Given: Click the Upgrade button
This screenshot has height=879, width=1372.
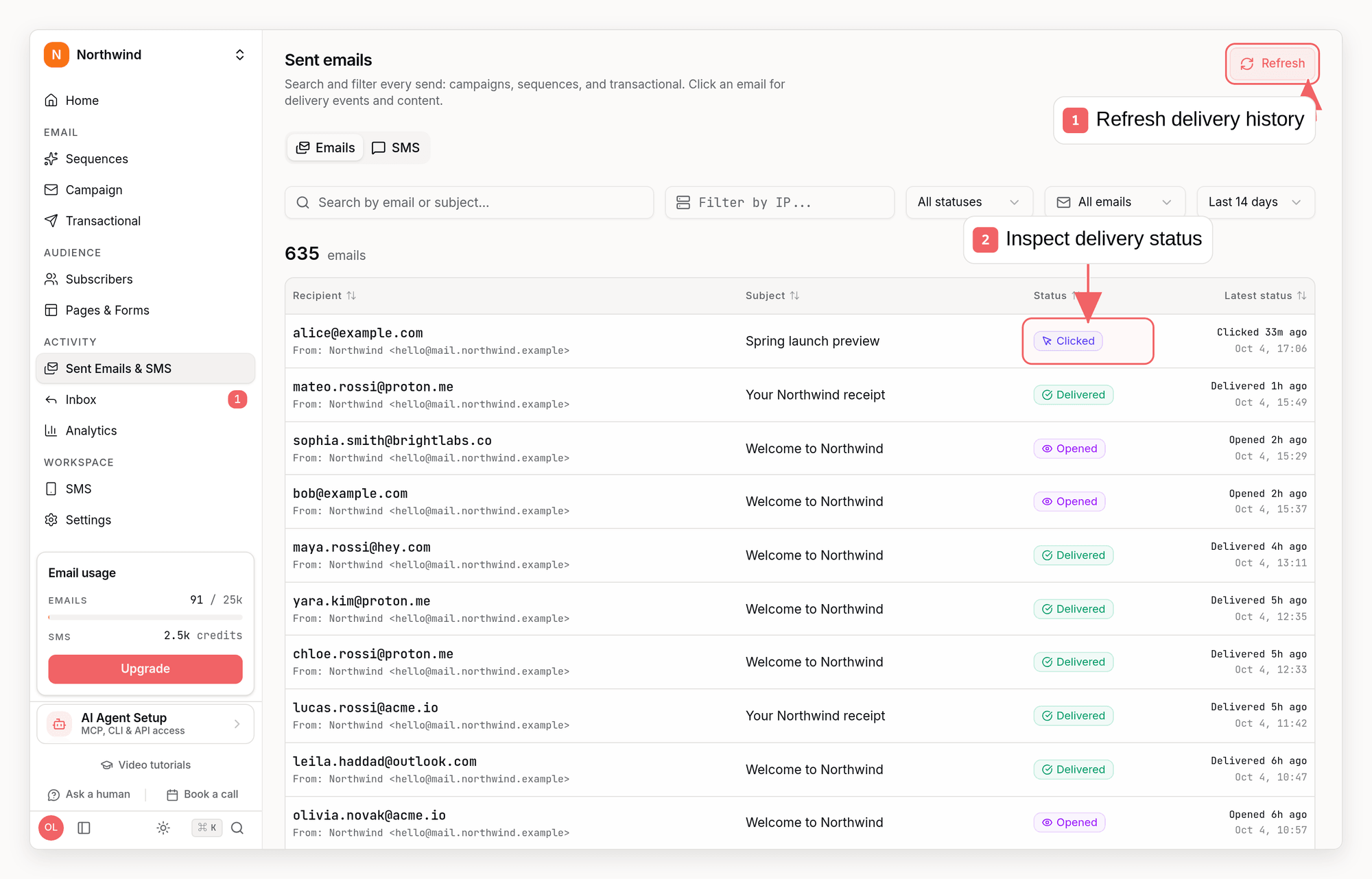Looking at the screenshot, I should tap(145, 669).
